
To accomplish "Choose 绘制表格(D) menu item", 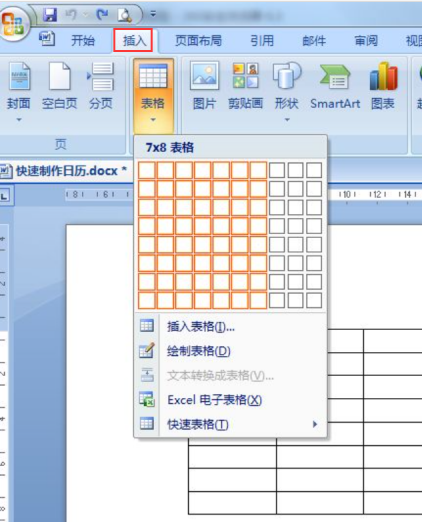I will 230,351.
